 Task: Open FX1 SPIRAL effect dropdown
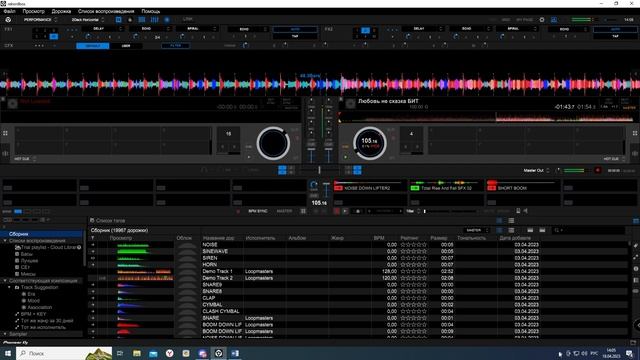[196, 29]
